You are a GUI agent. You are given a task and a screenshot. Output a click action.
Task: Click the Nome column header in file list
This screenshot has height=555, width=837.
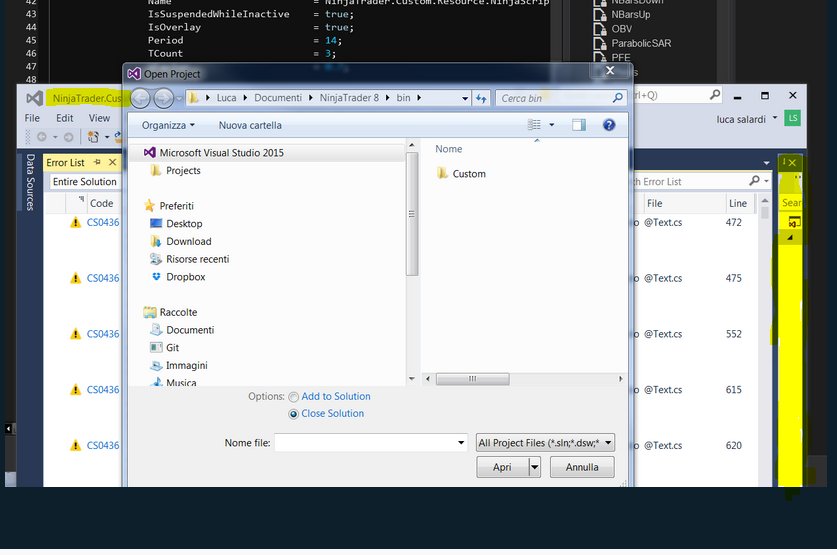tap(448, 149)
